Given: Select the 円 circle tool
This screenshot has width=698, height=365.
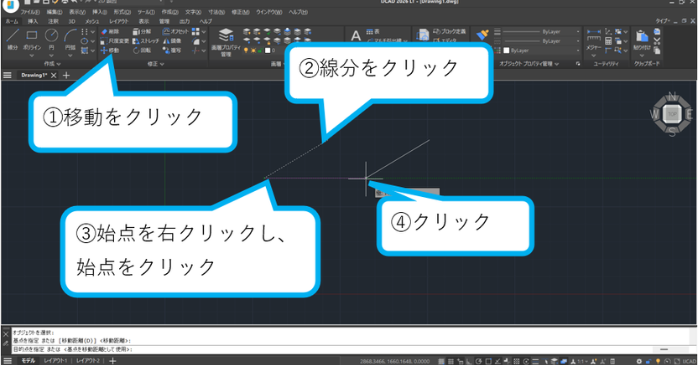Looking at the screenshot, I should point(51,39).
